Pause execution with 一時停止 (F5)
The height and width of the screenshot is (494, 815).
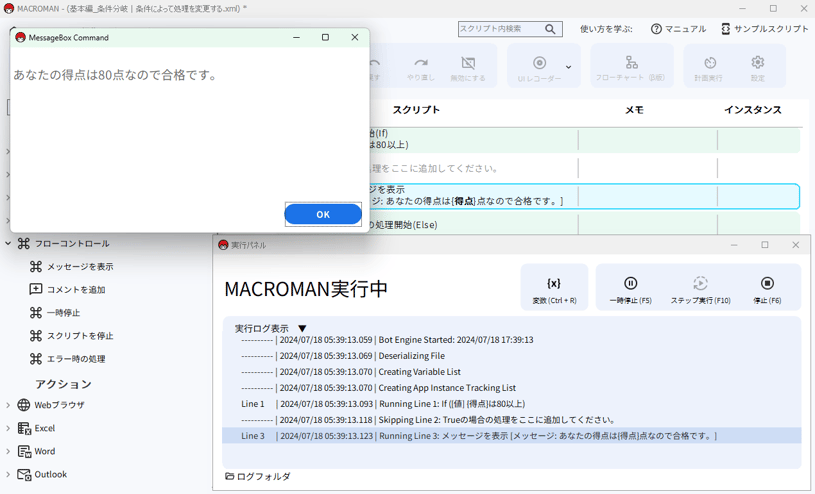pyautogui.click(x=630, y=287)
